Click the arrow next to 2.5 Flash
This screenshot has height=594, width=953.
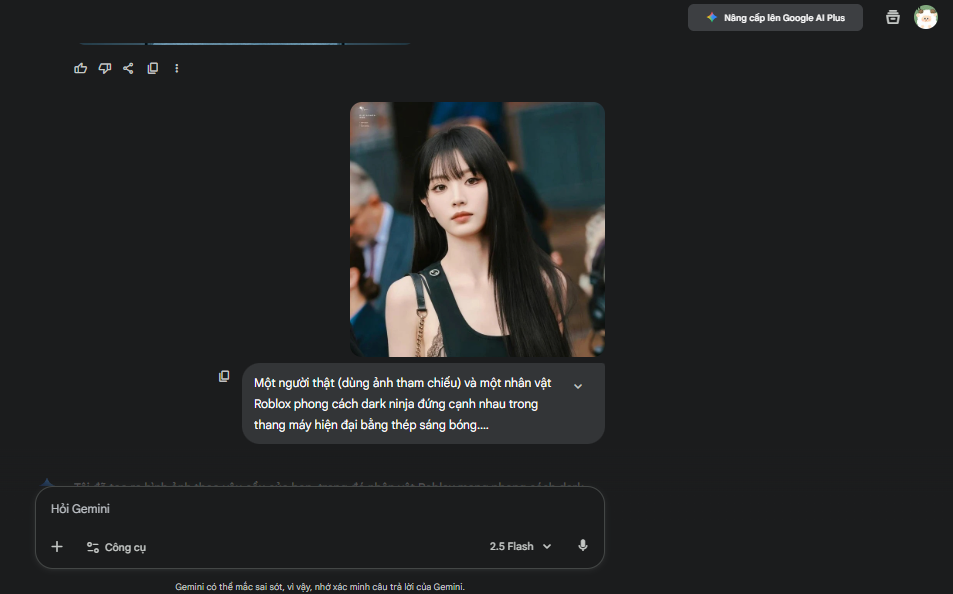tap(547, 547)
